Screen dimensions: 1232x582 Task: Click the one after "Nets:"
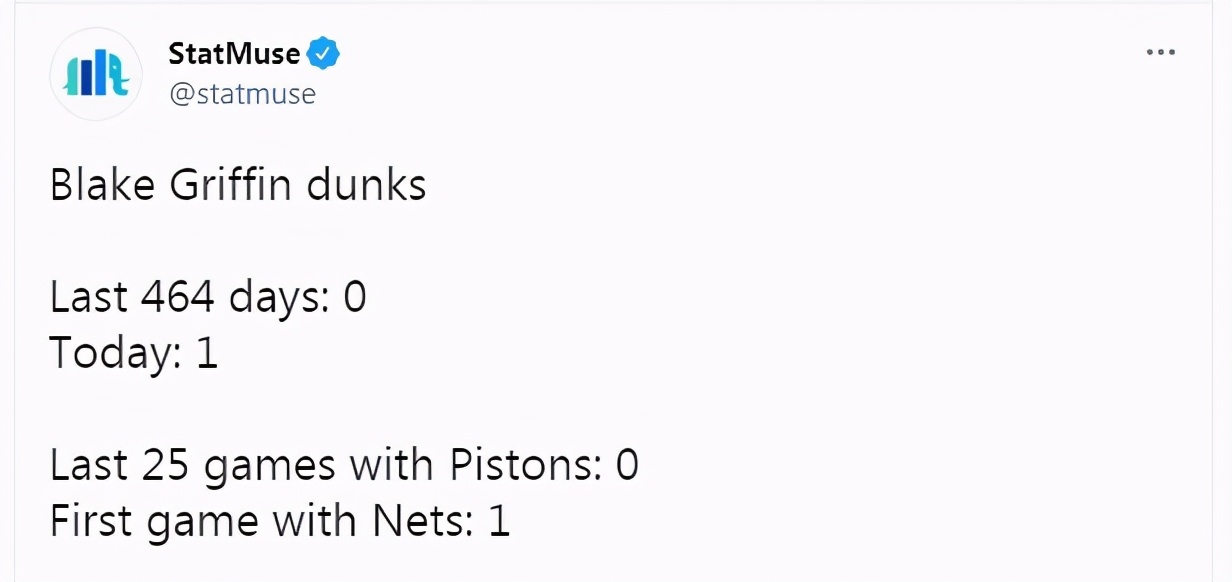pos(499,521)
